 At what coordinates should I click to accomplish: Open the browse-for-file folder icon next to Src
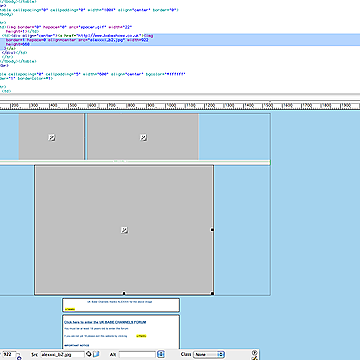[96, 354]
